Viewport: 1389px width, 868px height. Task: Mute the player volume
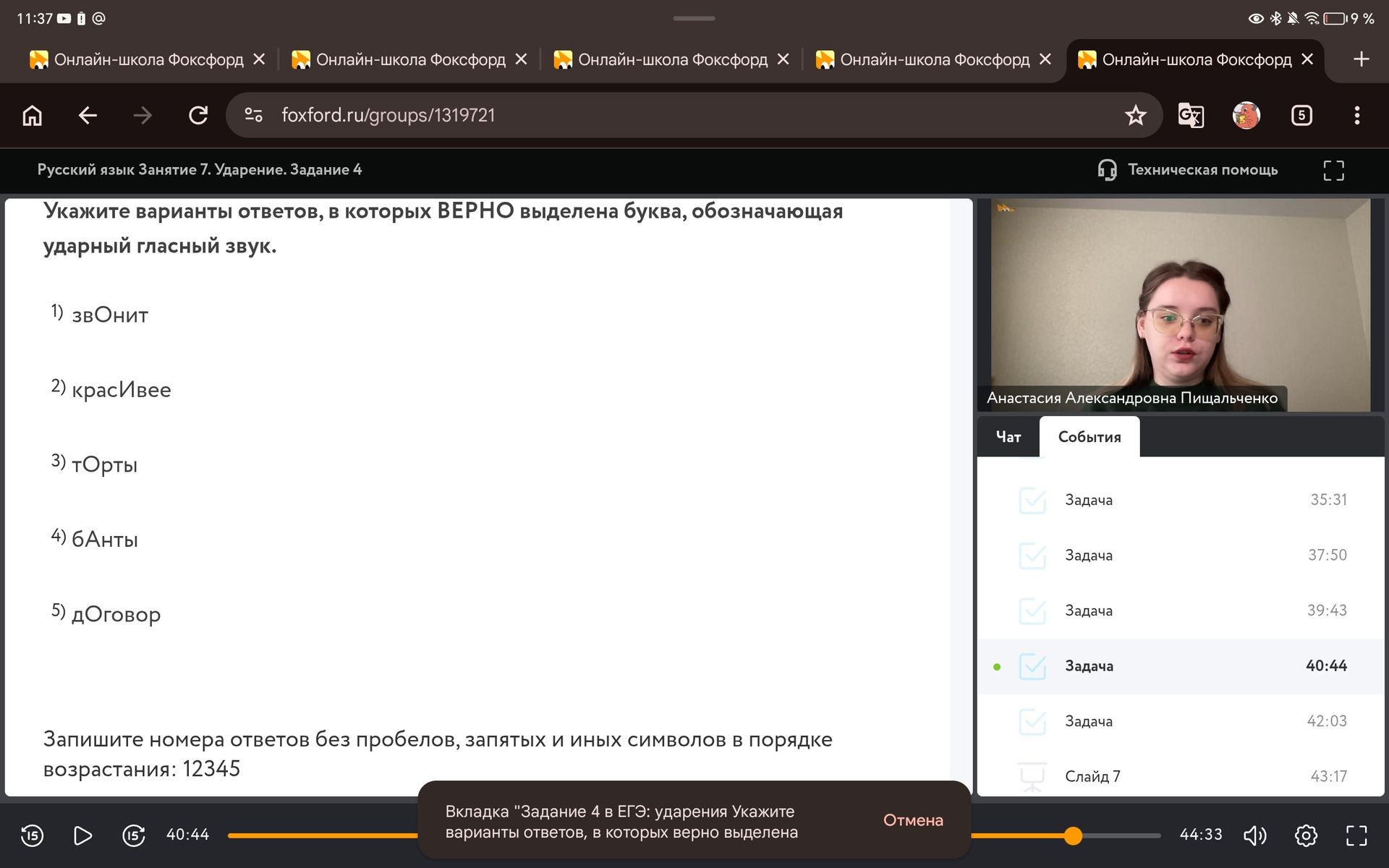[1255, 835]
